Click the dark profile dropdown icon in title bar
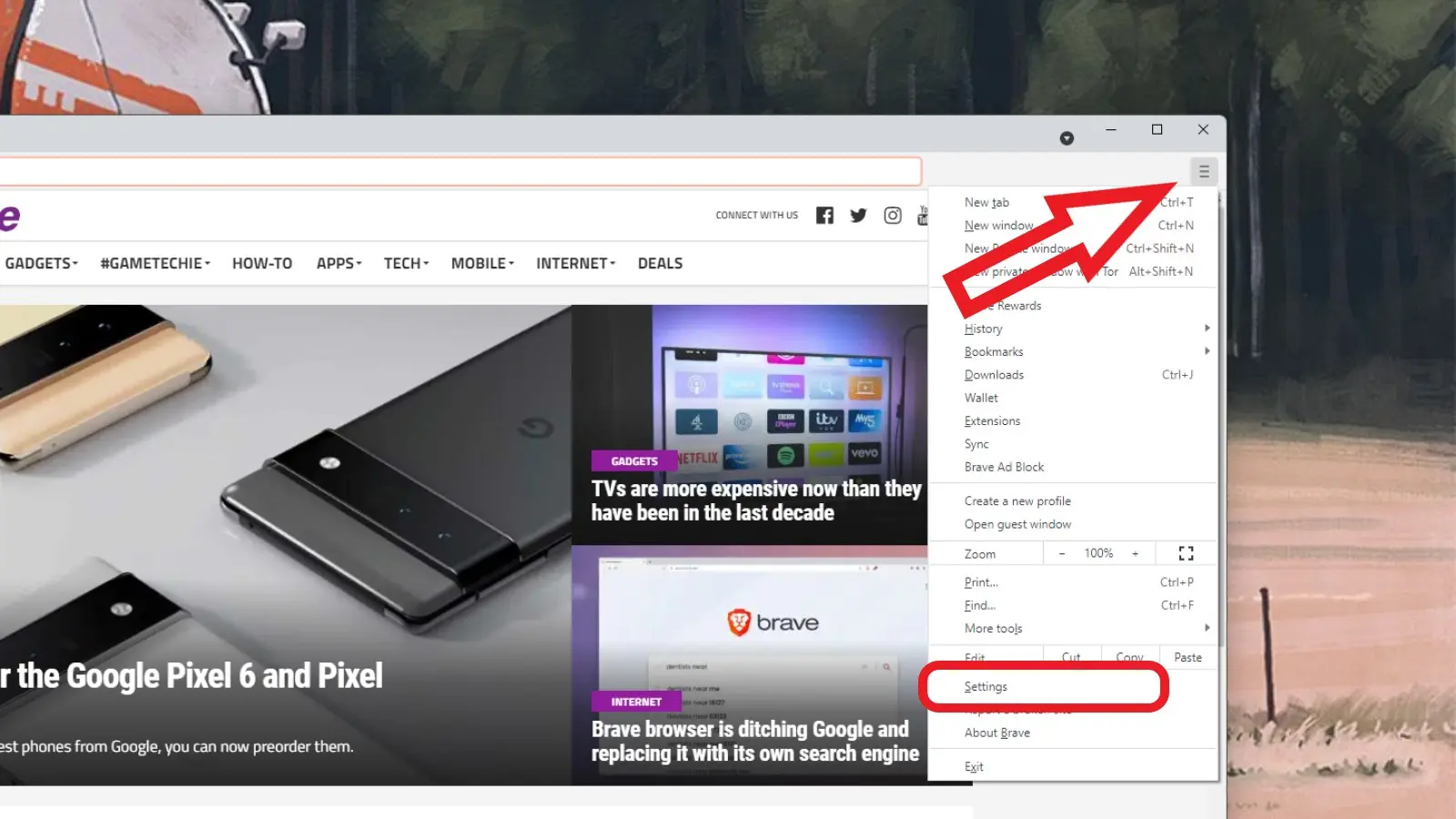The width and height of the screenshot is (1456, 819). point(1067,138)
